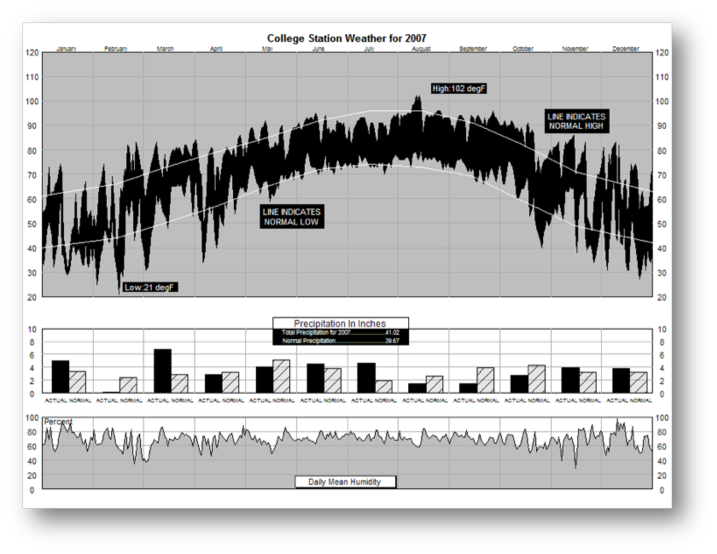Click the December month label at top
The width and height of the screenshot is (717, 554).
[x=626, y=49]
